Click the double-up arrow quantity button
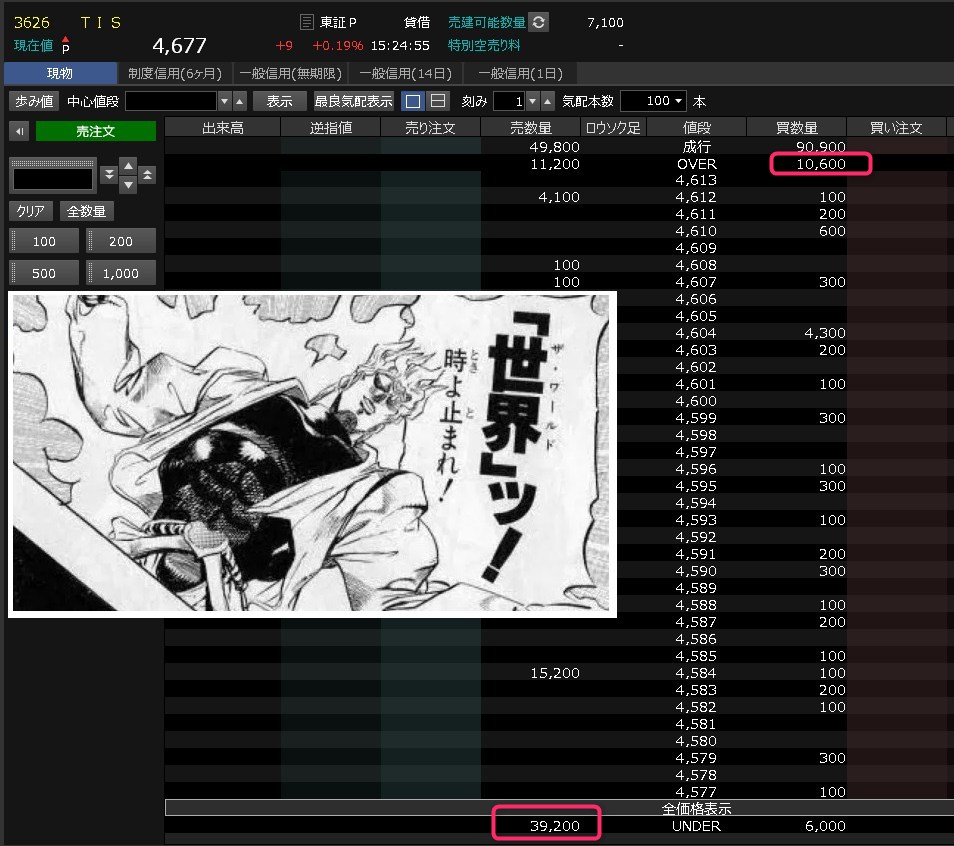954x846 pixels. point(147,175)
